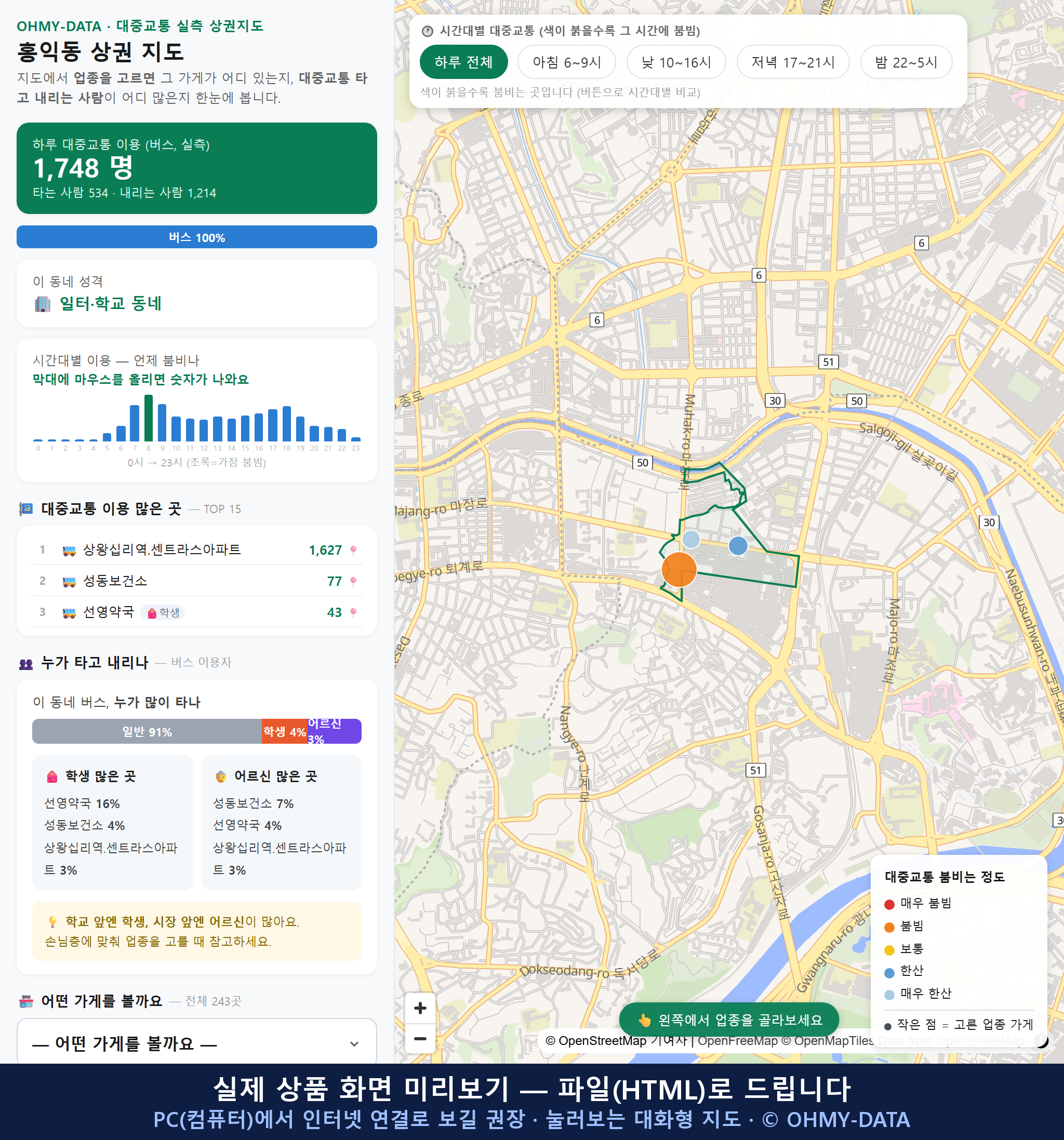Image resolution: width=1064 pixels, height=1140 pixels.
Task: Click the 1,627 ridership value
Action: [x=325, y=551]
